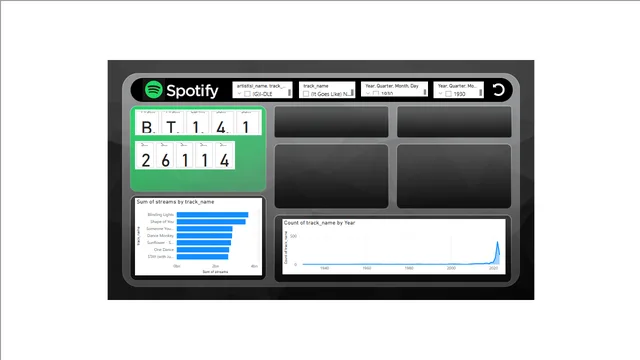Click the line chart peak near 2020
640x360 pixels.
click(498, 242)
